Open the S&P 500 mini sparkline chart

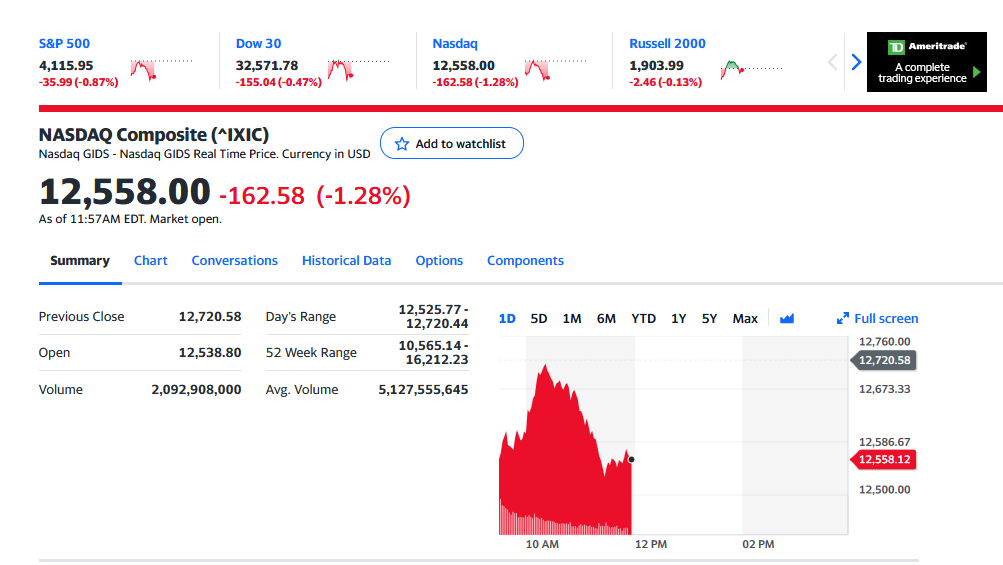coord(161,69)
